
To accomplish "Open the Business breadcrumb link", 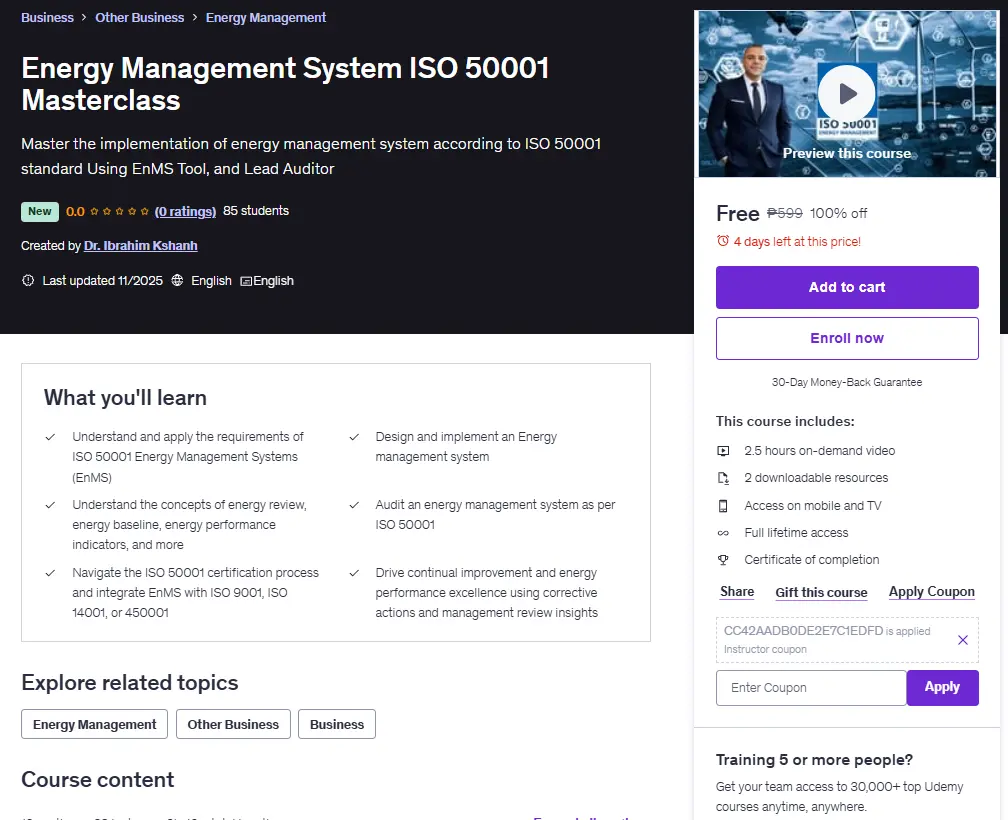I will 47,17.
